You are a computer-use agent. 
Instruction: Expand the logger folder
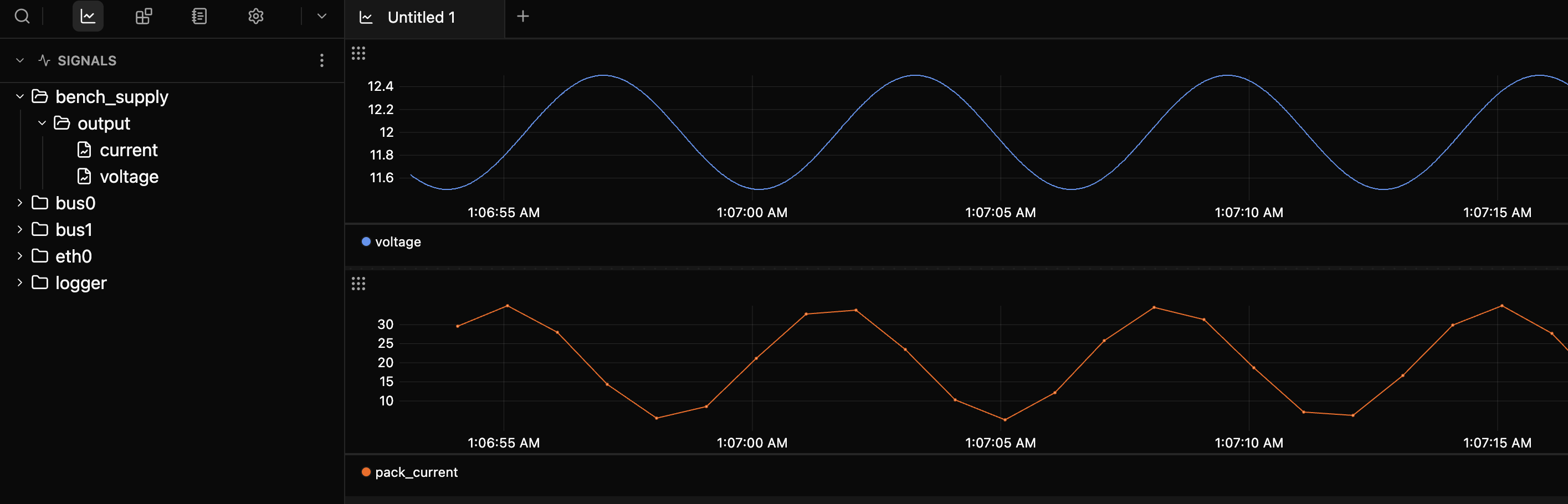pyautogui.click(x=20, y=282)
